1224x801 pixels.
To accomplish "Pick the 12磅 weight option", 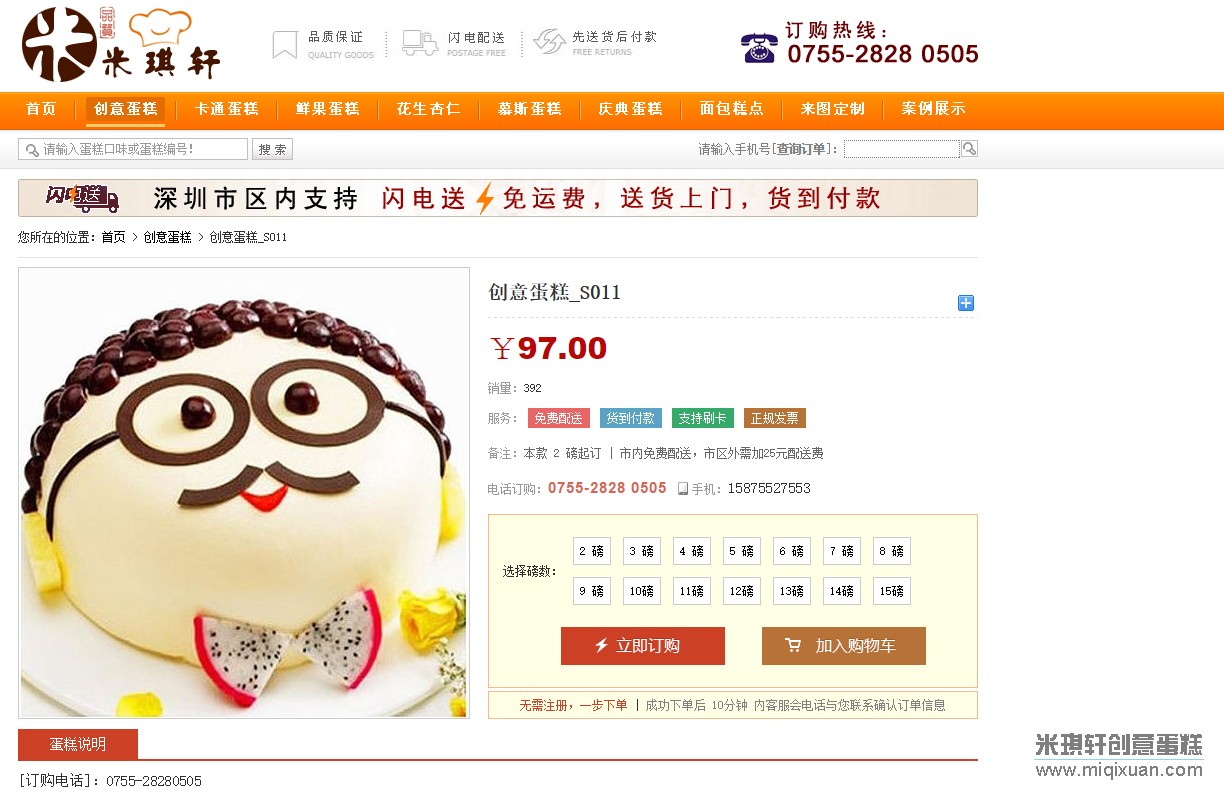I will tap(742, 591).
